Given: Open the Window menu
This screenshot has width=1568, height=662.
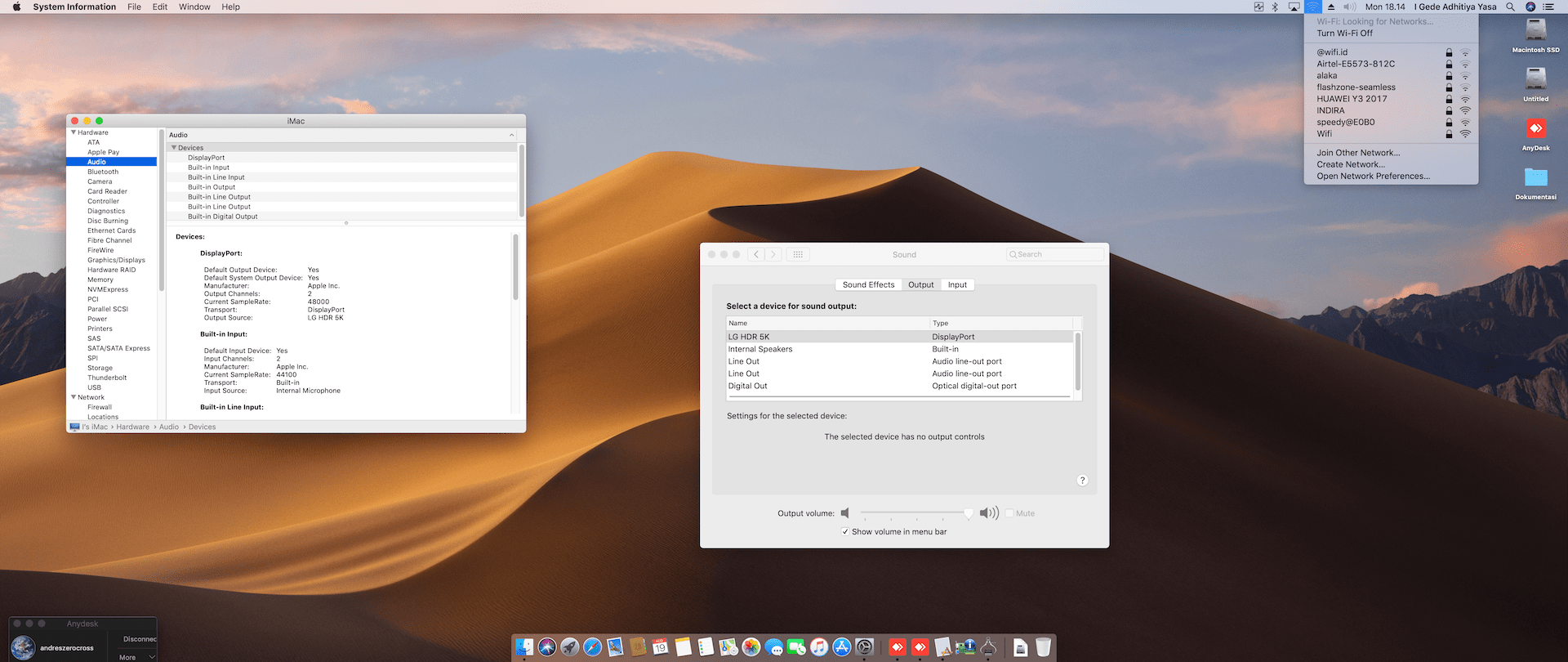Looking at the screenshot, I should coord(194,7).
